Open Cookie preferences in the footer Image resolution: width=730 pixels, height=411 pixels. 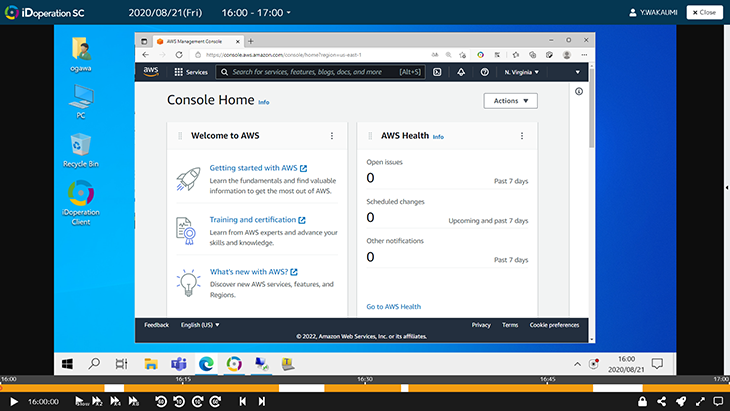tap(554, 325)
